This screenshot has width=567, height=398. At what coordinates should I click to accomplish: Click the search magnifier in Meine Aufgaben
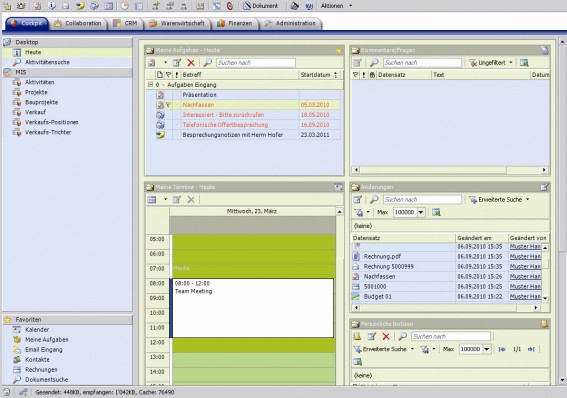[208, 63]
